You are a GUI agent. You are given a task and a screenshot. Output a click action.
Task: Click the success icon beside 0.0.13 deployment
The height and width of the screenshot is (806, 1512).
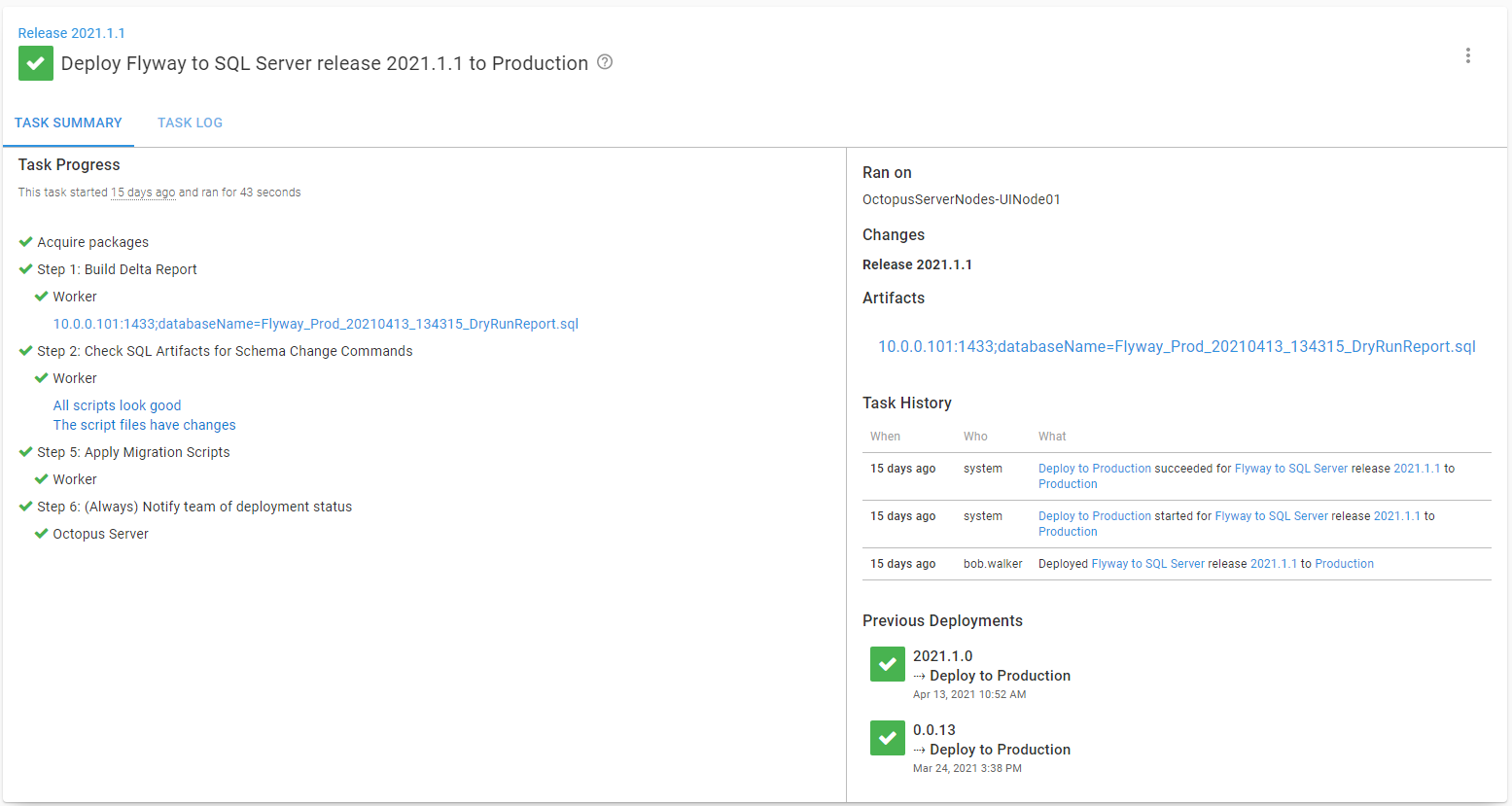tap(887, 738)
